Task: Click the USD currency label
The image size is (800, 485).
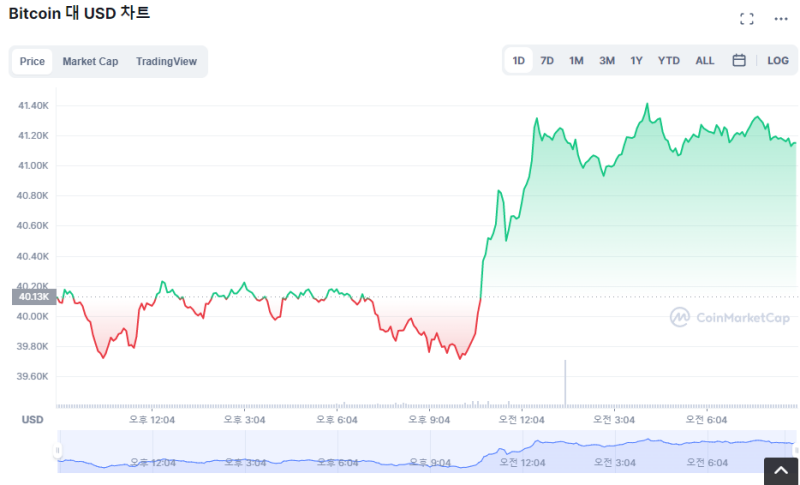Action: [x=32, y=420]
